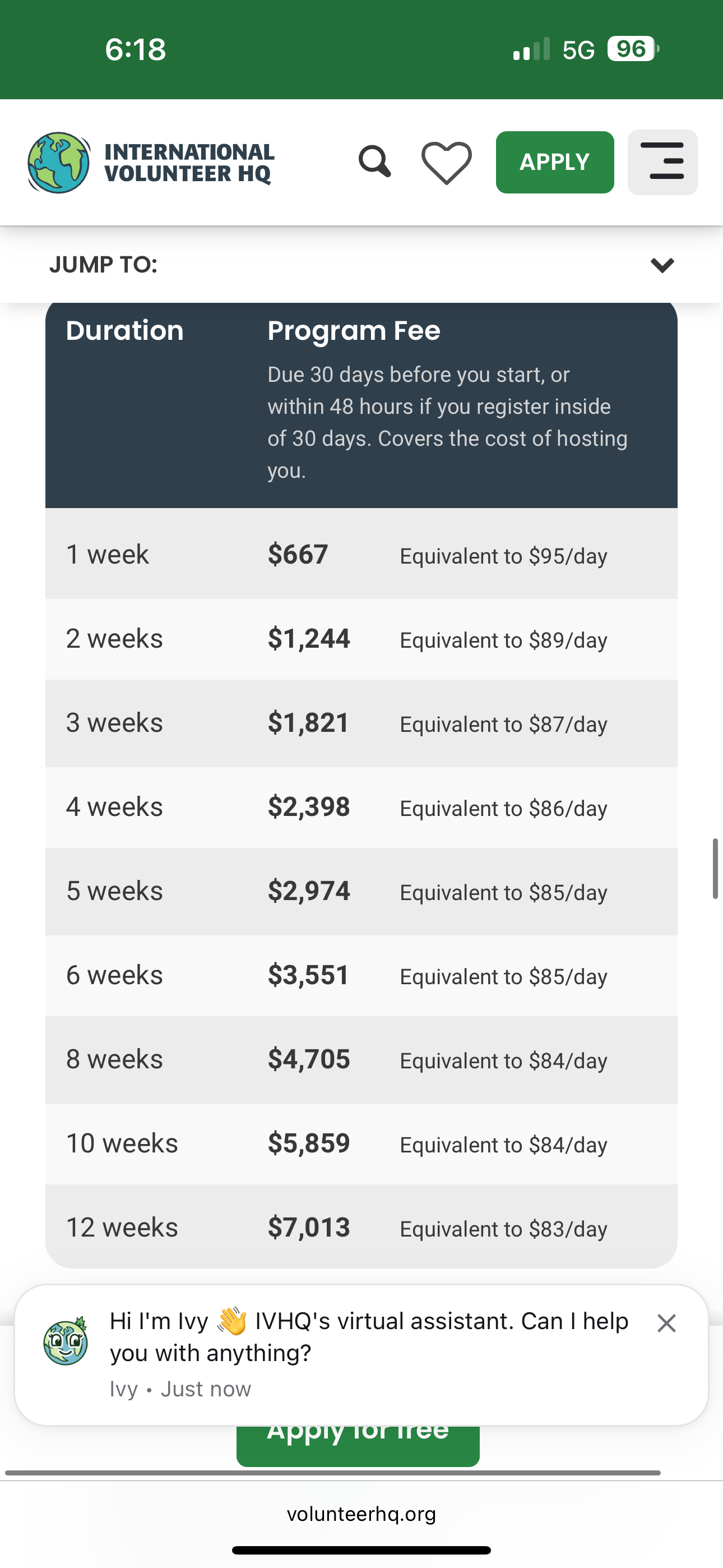Viewport: 723px width, 1568px height.
Task: Click the International Volunteer HQ wordmark
Action: pos(189,163)
